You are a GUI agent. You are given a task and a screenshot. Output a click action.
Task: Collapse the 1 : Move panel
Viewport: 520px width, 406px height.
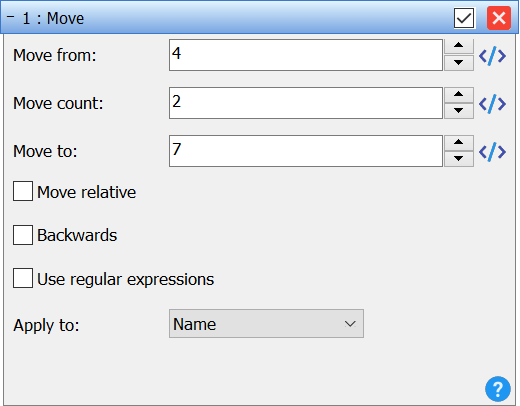tap(11, 17)
